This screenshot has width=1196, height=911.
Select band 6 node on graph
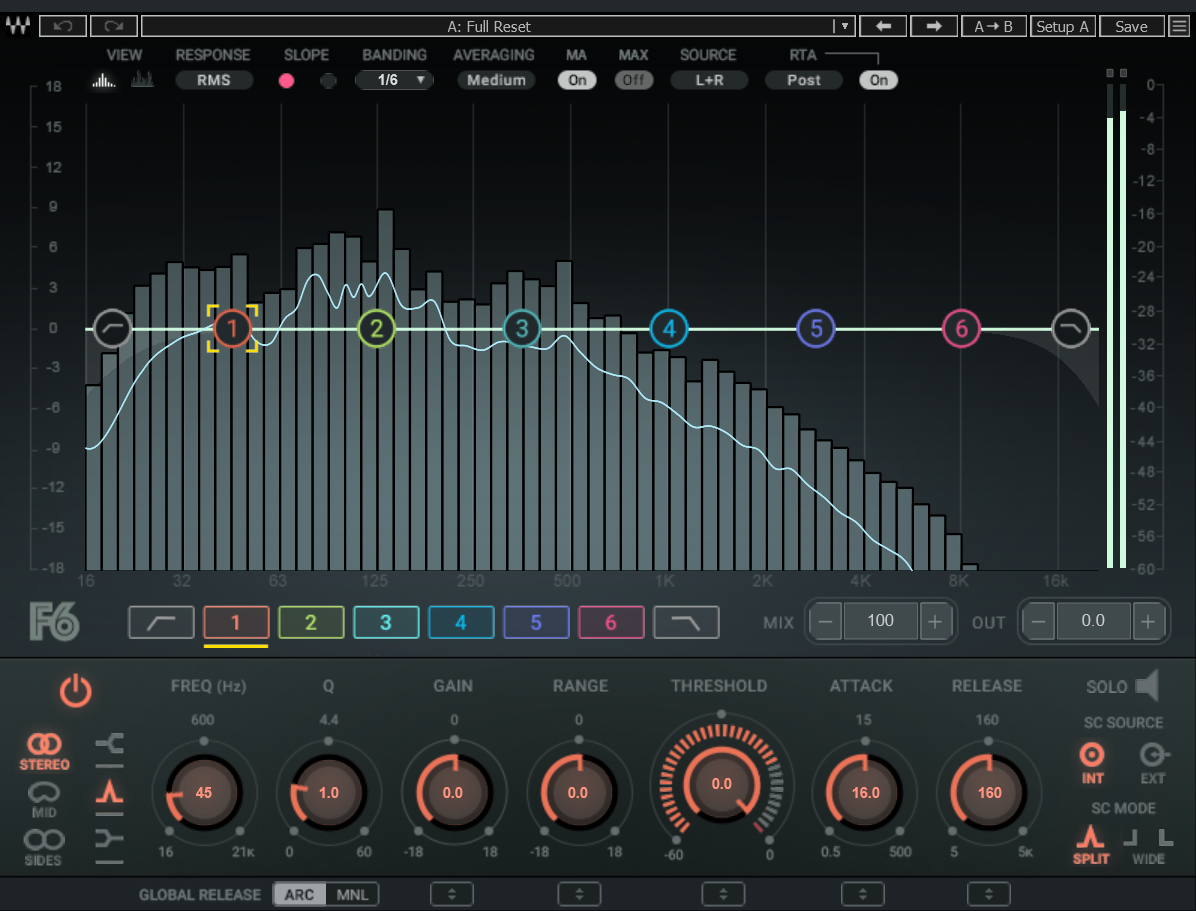pos(962,329)
